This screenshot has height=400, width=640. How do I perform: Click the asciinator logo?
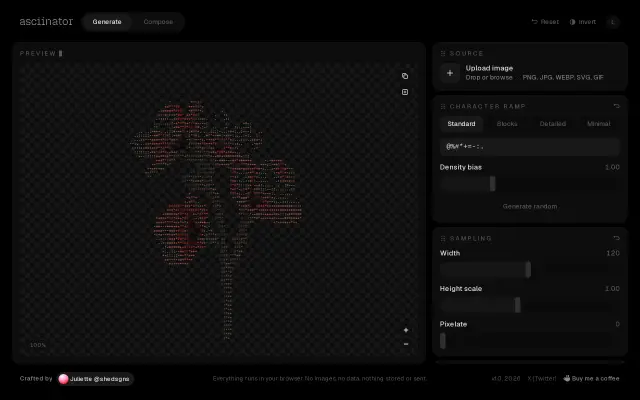46,22
